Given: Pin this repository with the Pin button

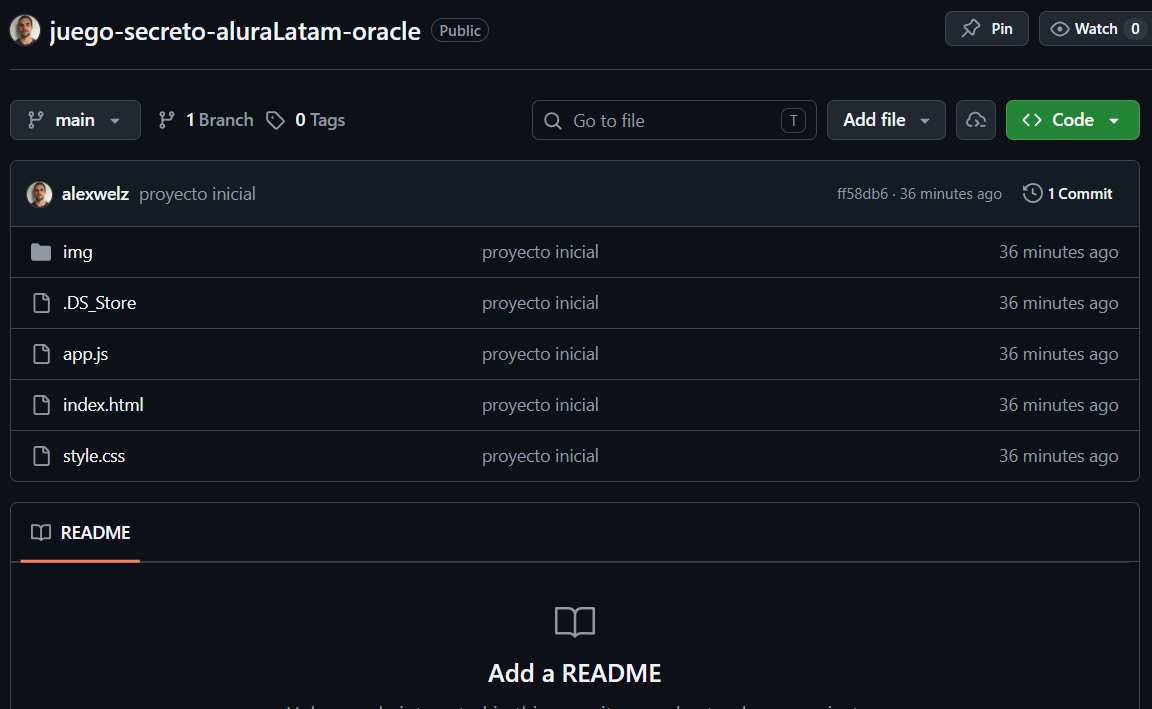Looking at the screenshot, I should [x=987, y=29].
